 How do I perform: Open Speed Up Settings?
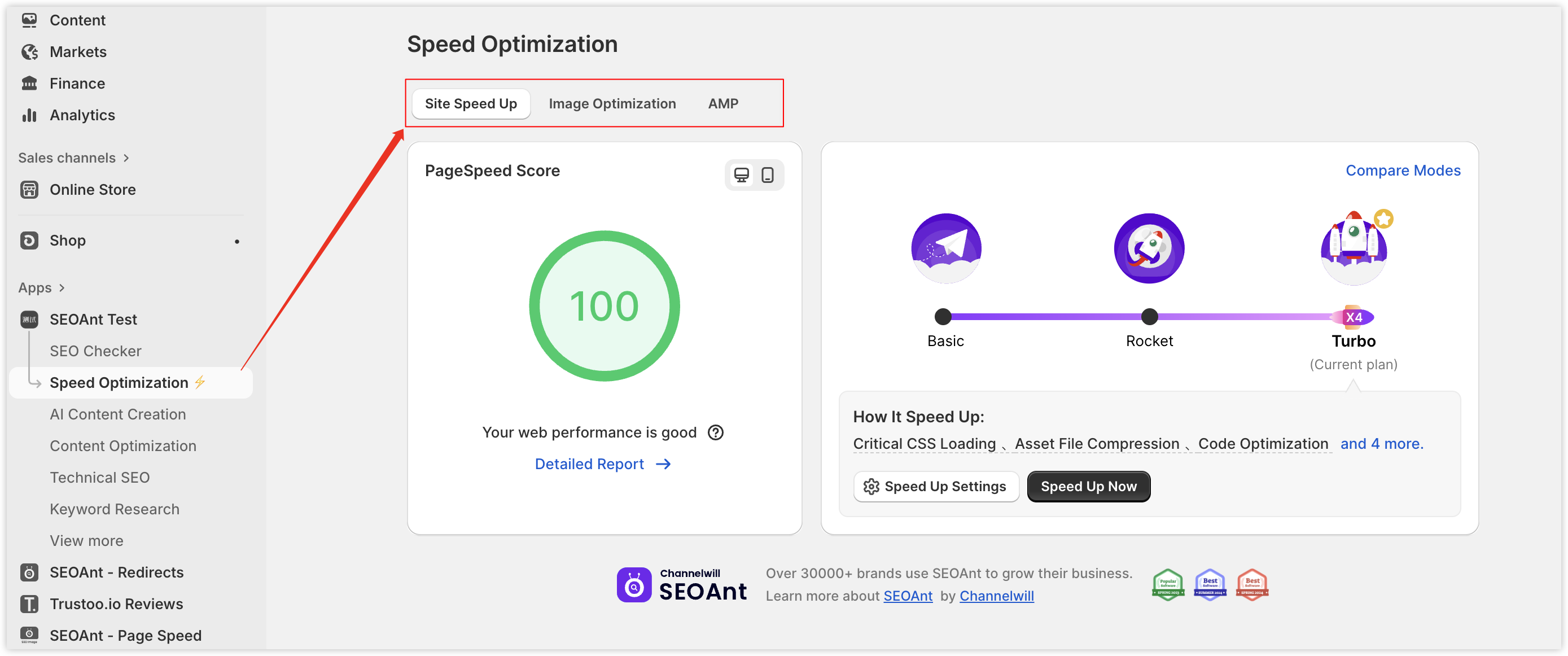(x=936, y=486)
